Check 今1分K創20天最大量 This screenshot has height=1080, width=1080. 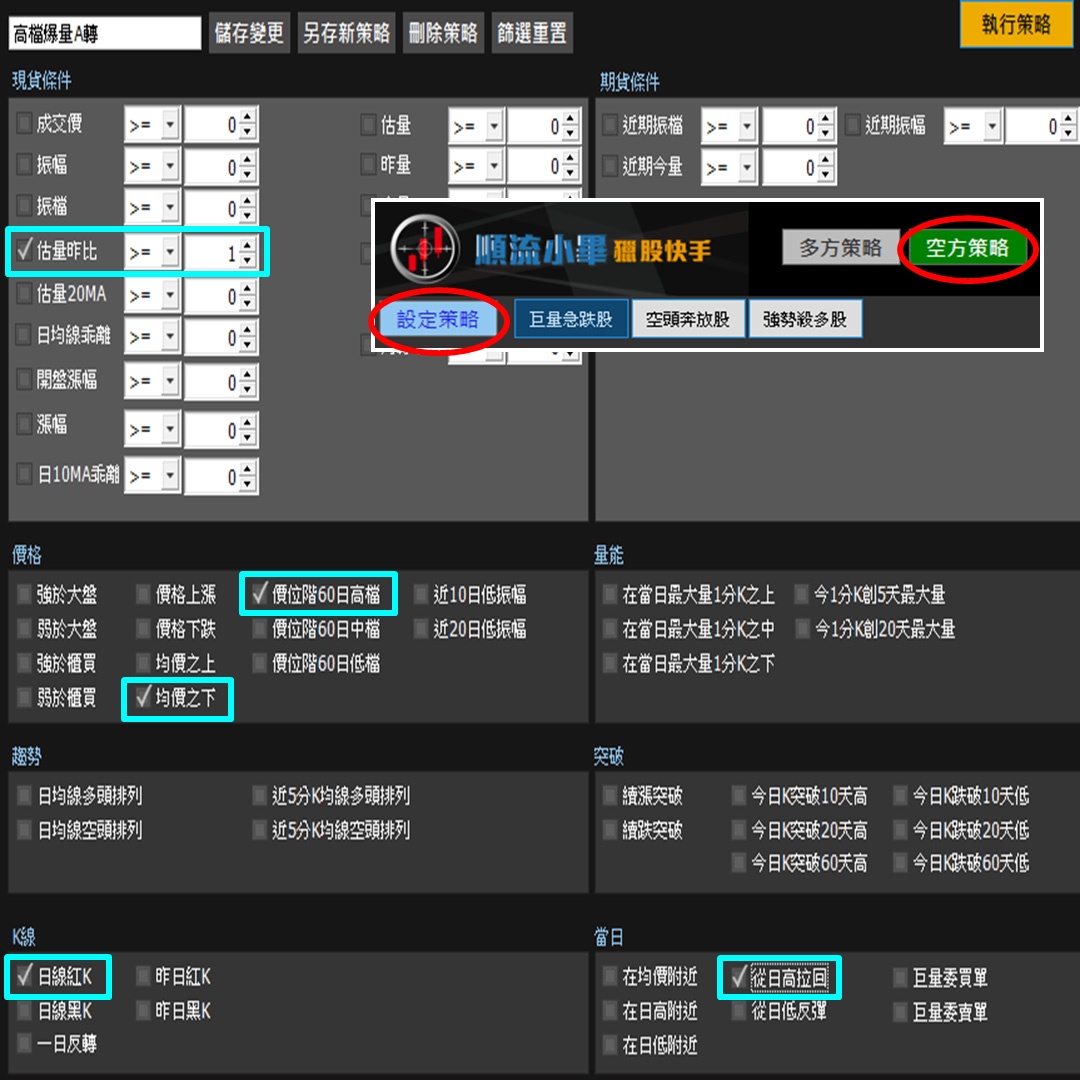pos(802,628)
